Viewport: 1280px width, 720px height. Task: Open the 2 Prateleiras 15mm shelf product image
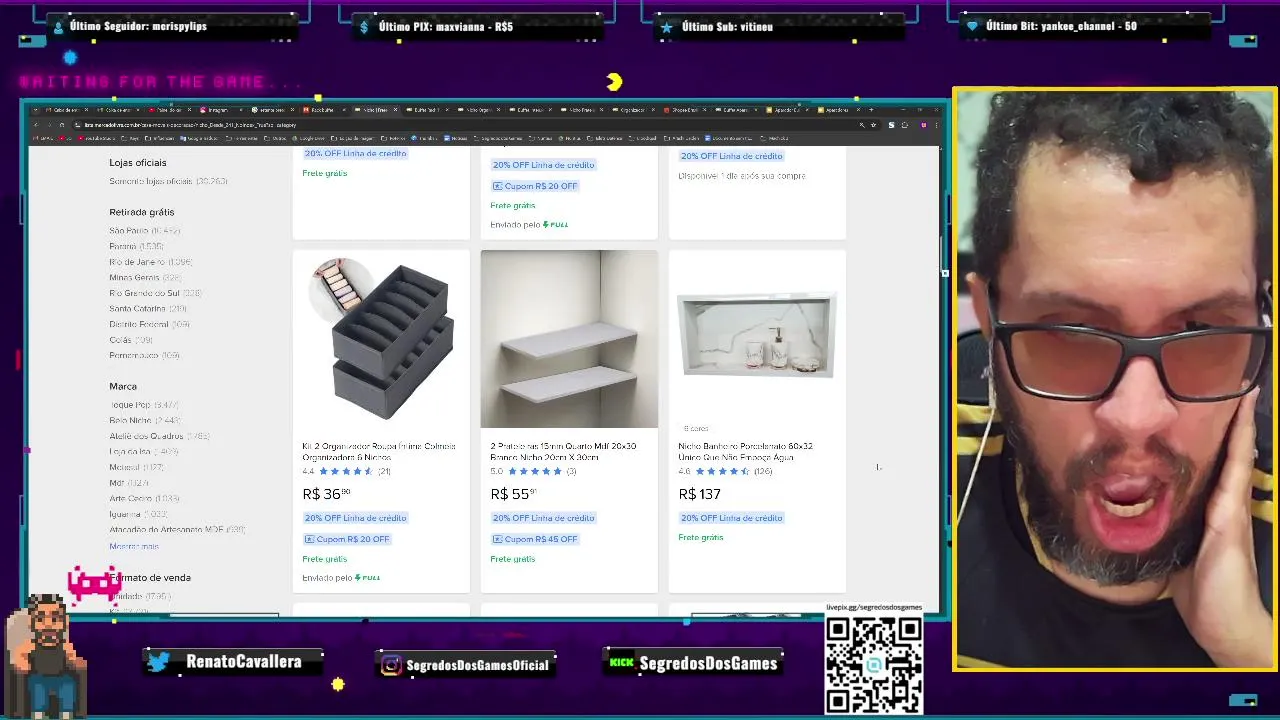569,339
